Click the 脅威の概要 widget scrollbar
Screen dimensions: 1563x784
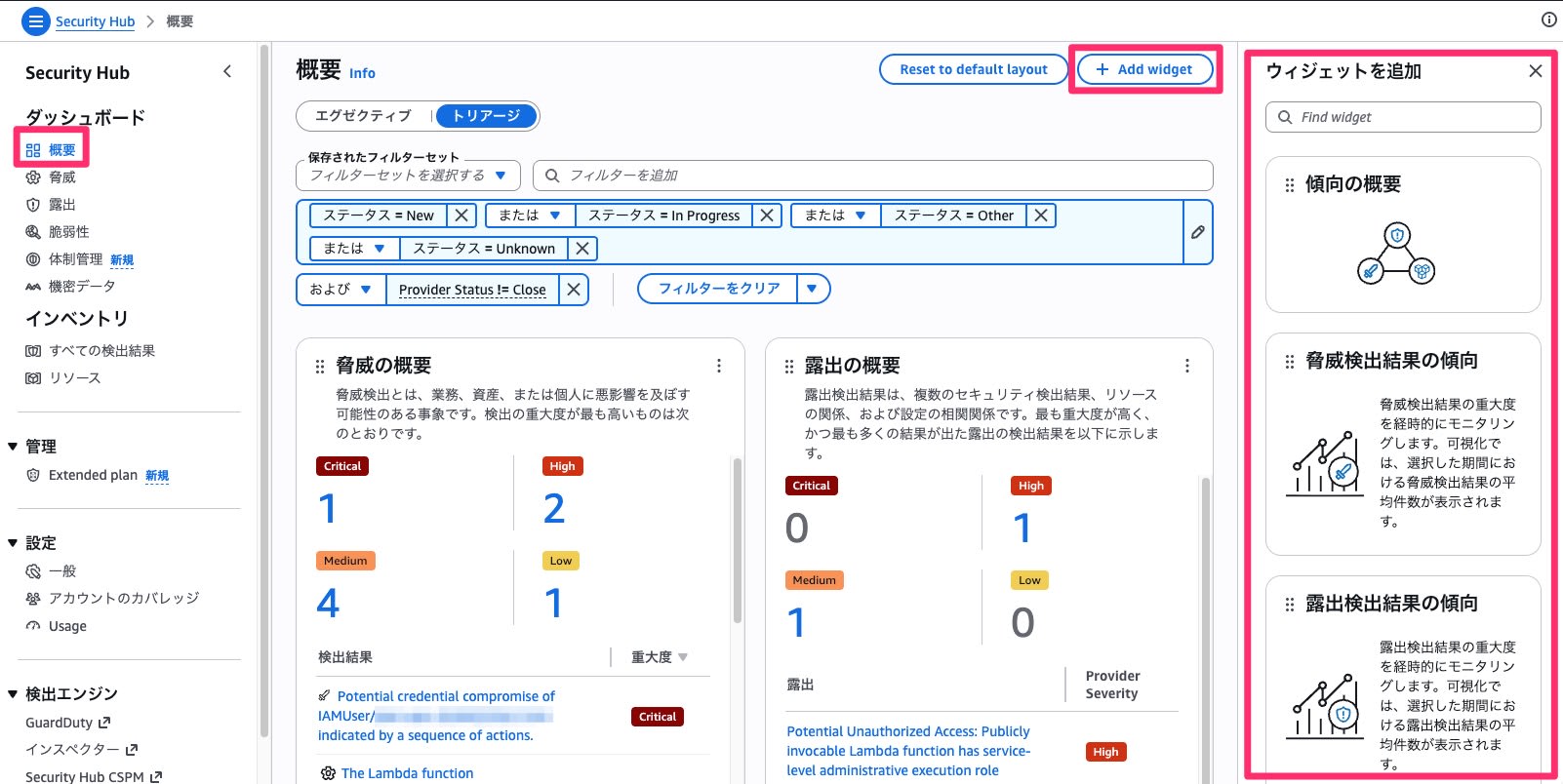737,541
